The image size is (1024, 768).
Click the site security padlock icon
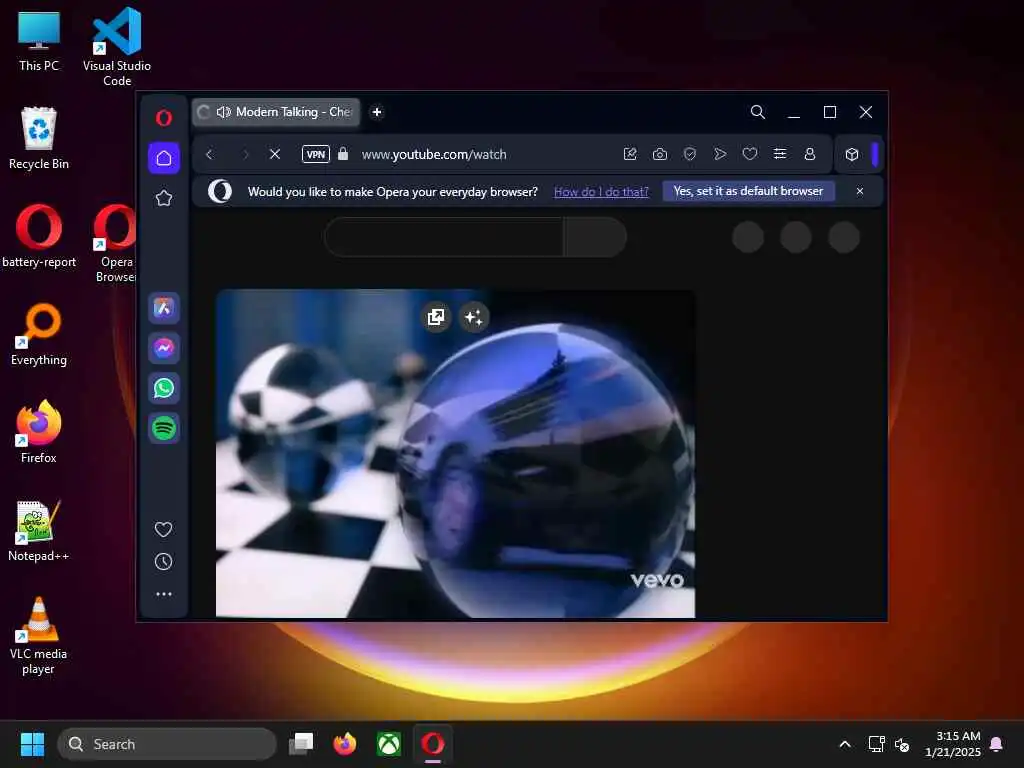coord(343,154)
